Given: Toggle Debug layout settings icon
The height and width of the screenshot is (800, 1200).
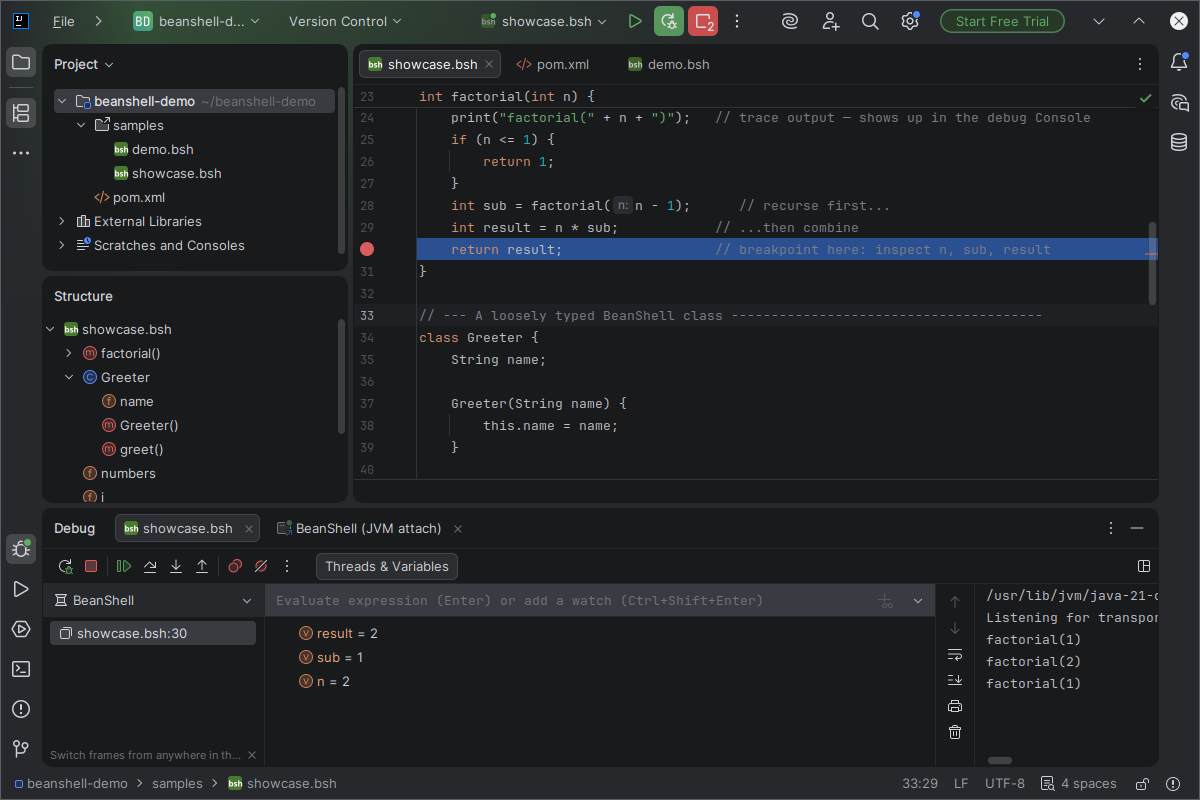Looking at the screenshot, I should 1145,566.
